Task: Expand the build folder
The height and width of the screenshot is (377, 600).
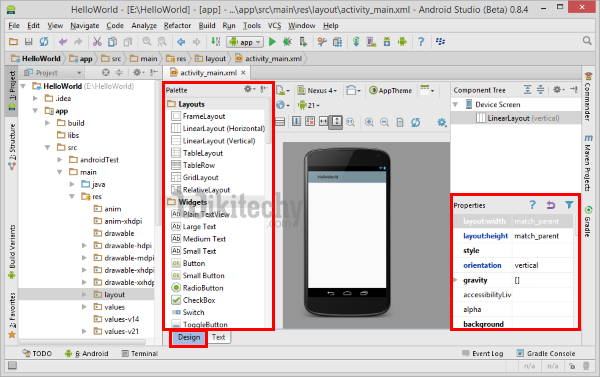Action: click(47, 123)
